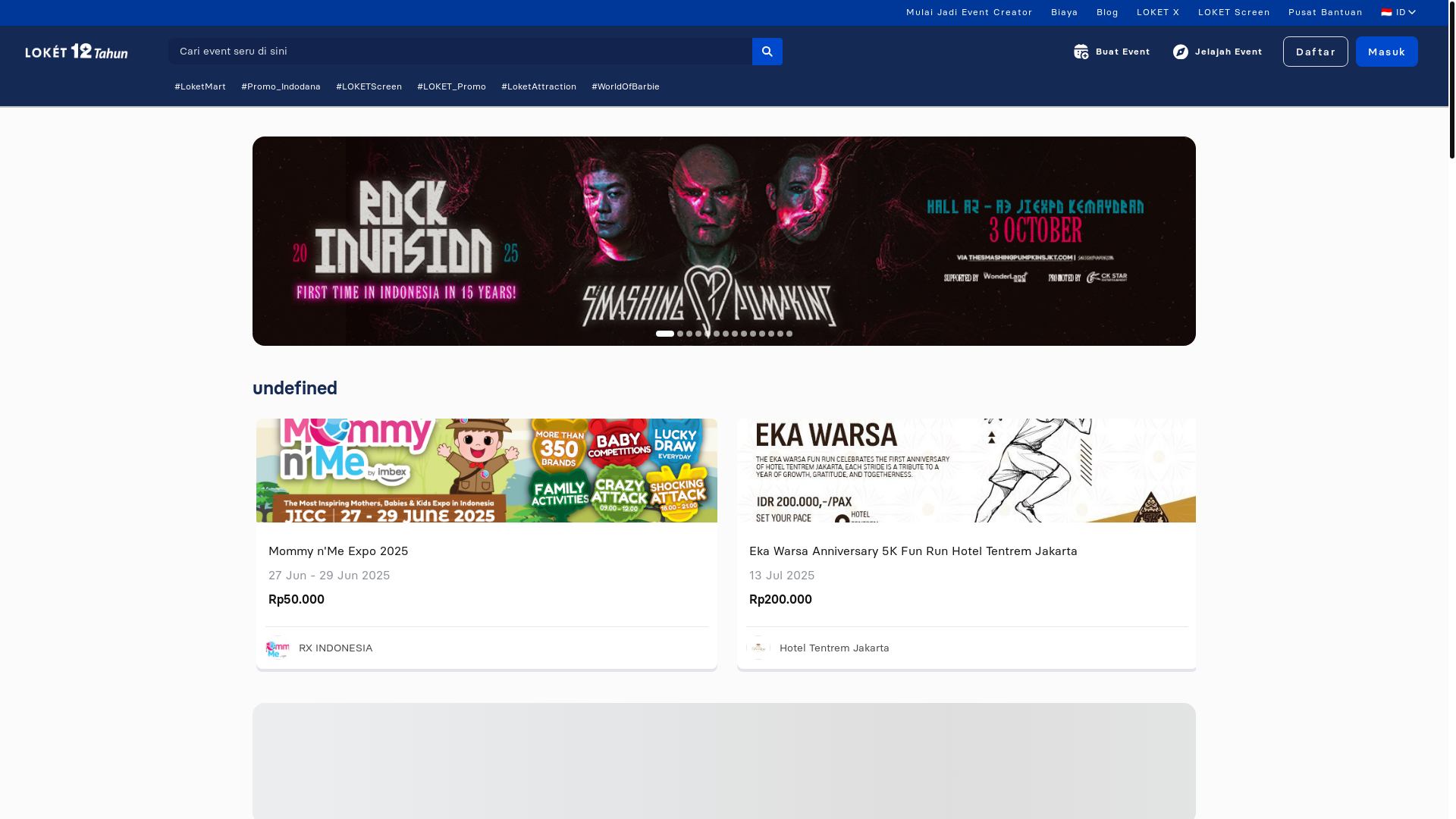Select the #LoketMart hashtag

[x=200, y=86]
